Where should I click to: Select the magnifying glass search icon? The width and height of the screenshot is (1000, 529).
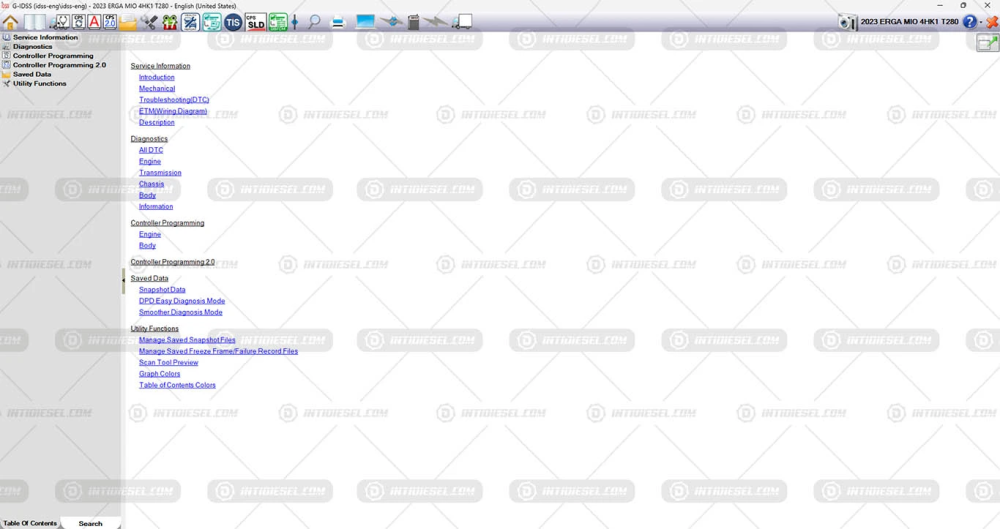tap(314, 22)
